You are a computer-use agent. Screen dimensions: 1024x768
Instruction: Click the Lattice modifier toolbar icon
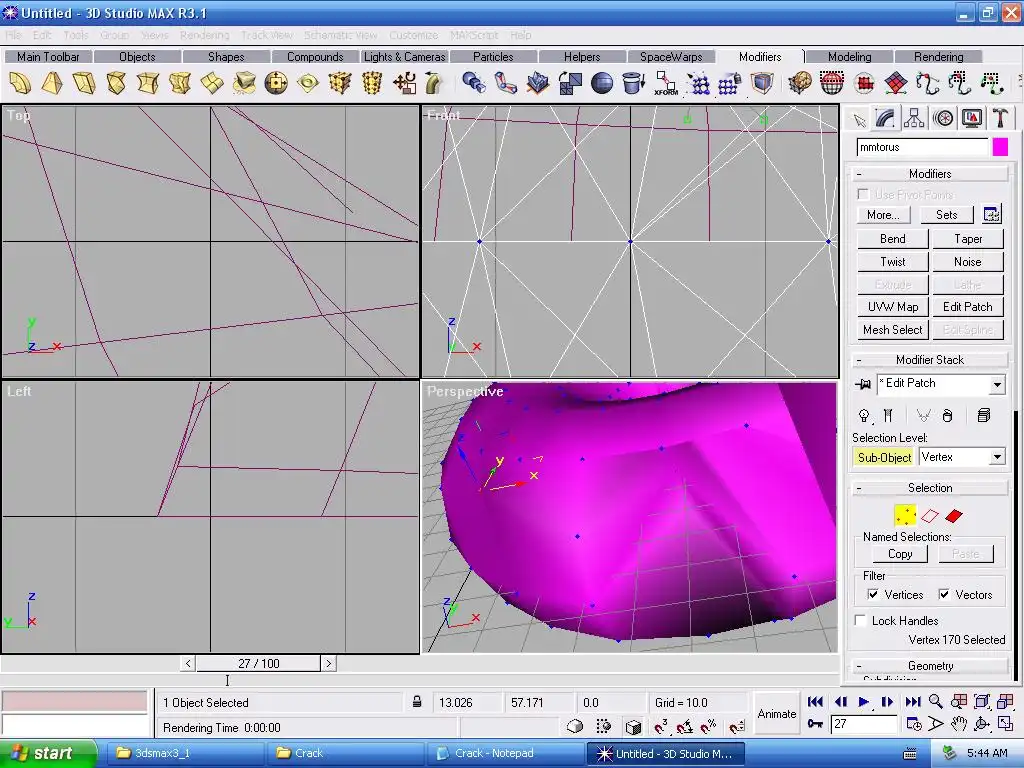pyautogui.click(x=340, y=83)
